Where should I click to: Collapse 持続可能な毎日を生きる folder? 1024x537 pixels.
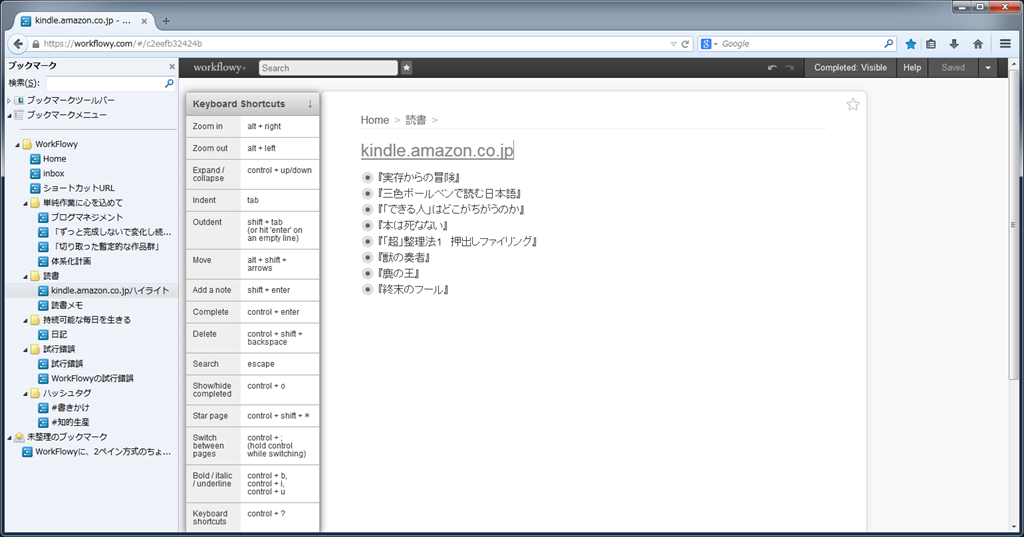25,320
